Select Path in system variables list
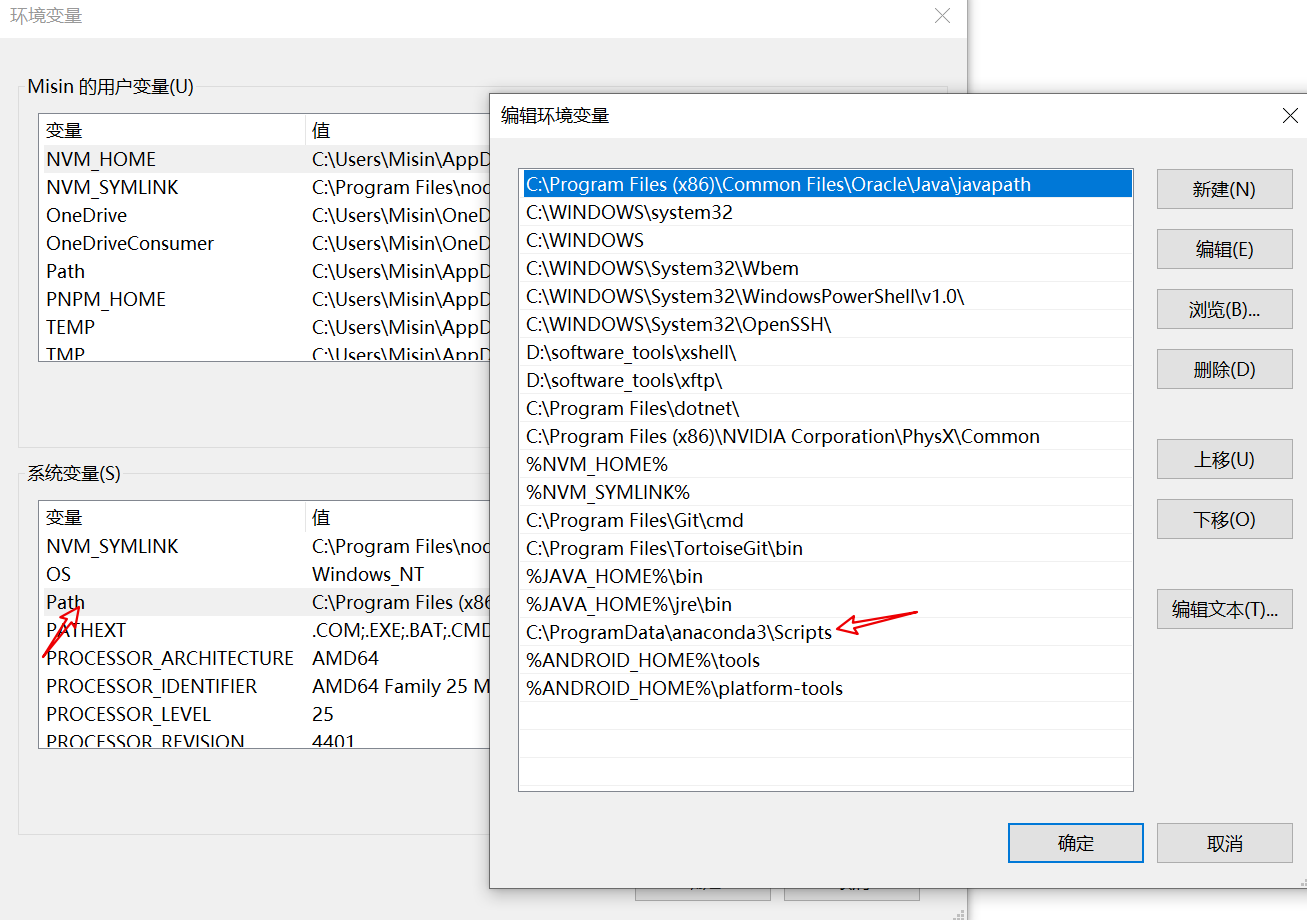The image size is (1307, 920). pos(66,602)
